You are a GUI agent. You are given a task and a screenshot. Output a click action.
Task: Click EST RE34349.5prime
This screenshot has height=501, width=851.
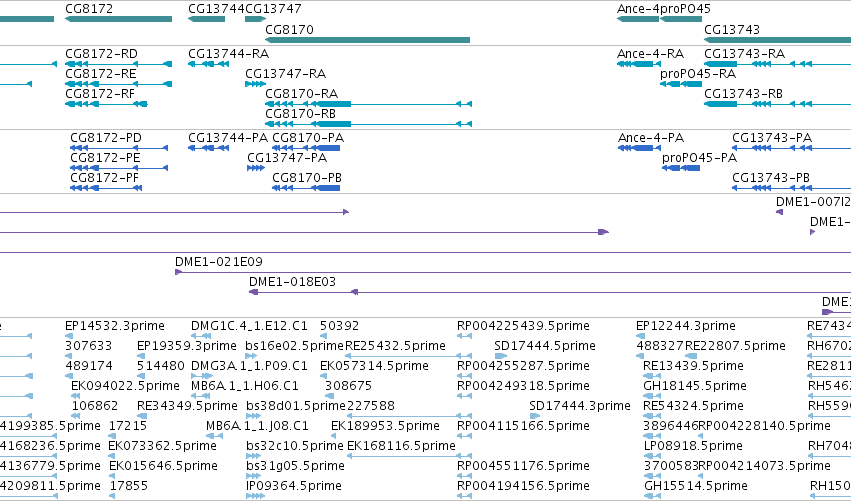[187, 406]
